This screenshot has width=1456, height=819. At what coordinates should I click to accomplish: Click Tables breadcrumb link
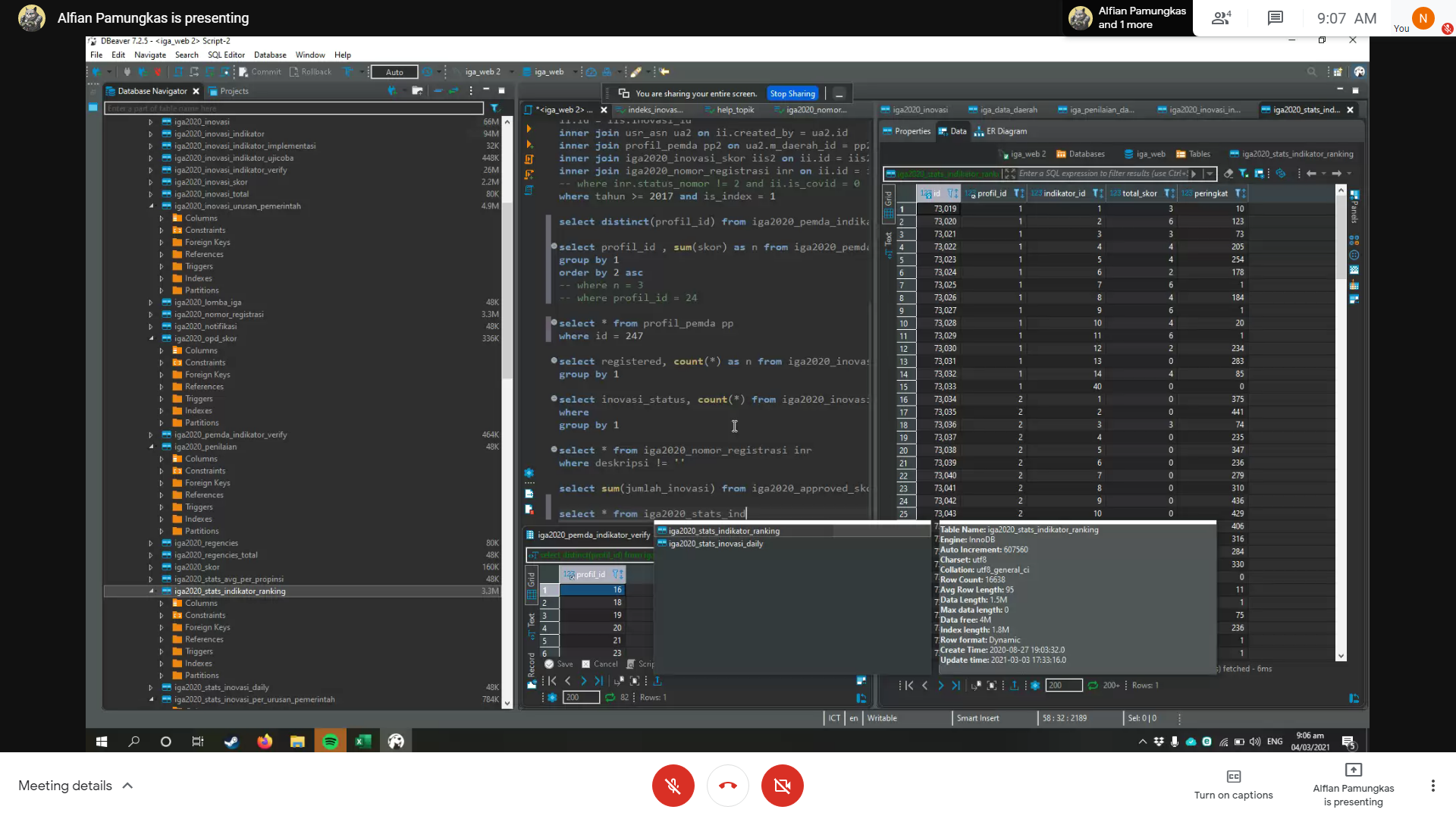[x=1193, y=154]
